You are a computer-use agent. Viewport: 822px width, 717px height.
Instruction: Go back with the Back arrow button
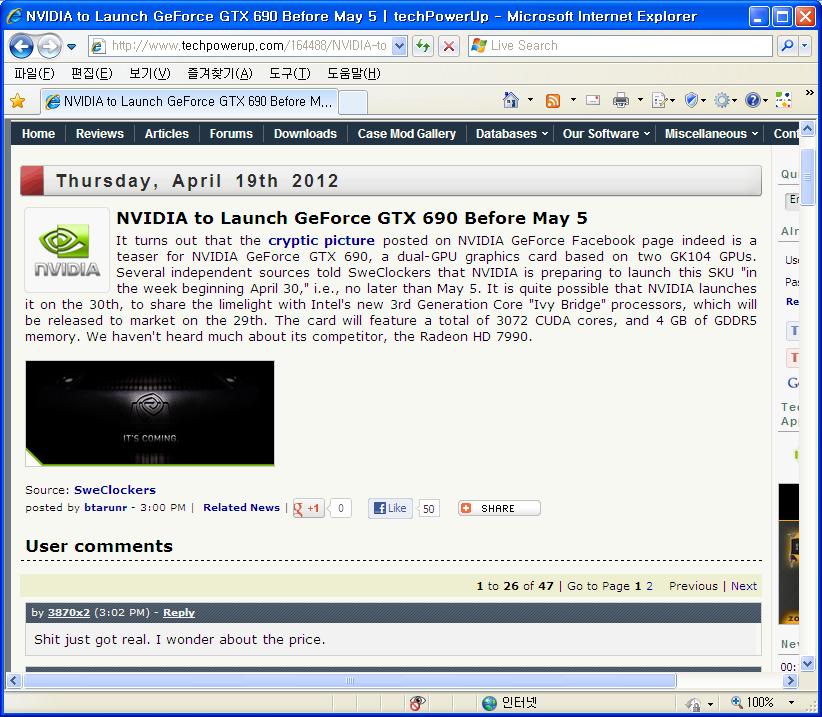21,46
